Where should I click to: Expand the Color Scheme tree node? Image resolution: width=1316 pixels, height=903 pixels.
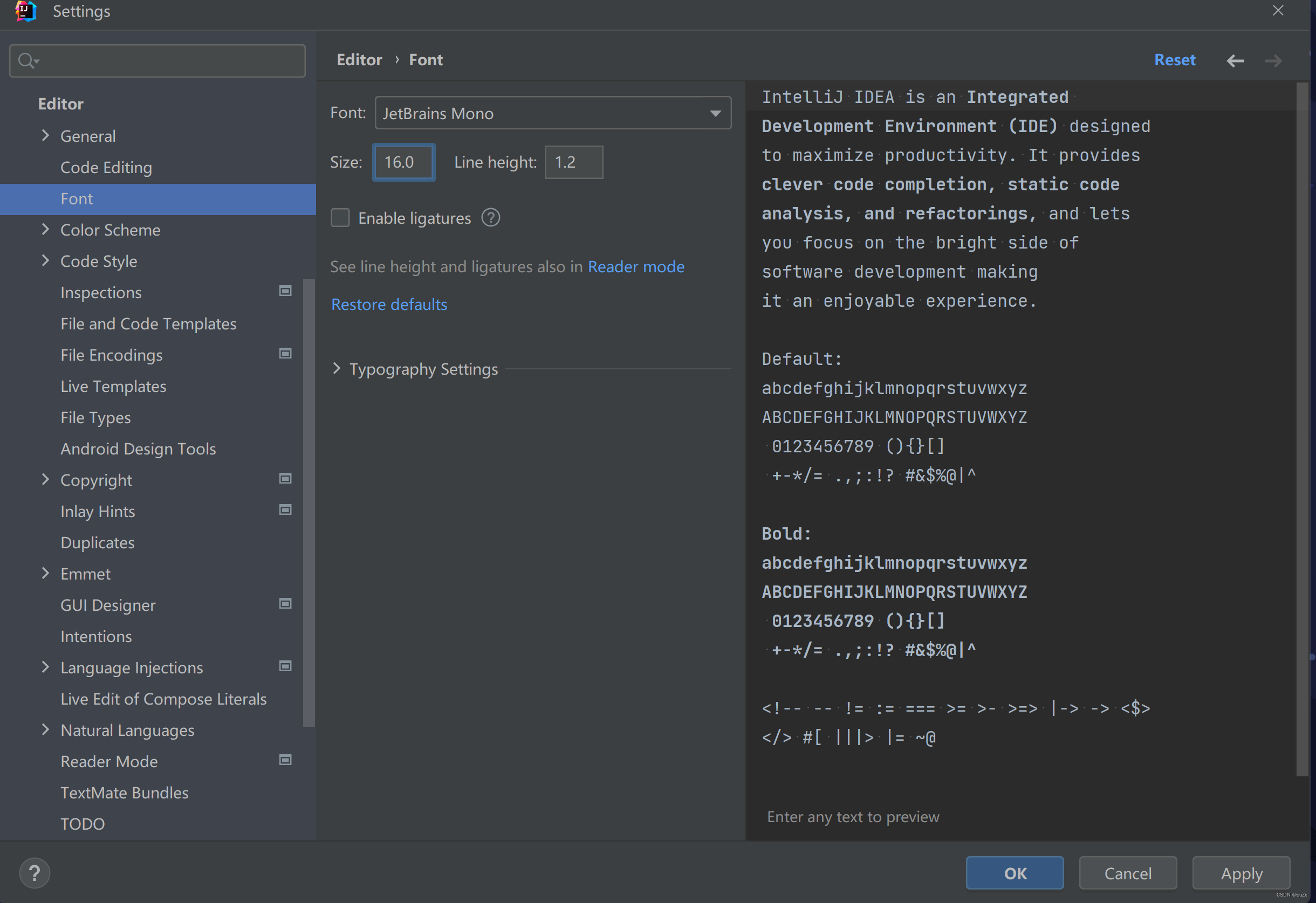coord(46,229)
